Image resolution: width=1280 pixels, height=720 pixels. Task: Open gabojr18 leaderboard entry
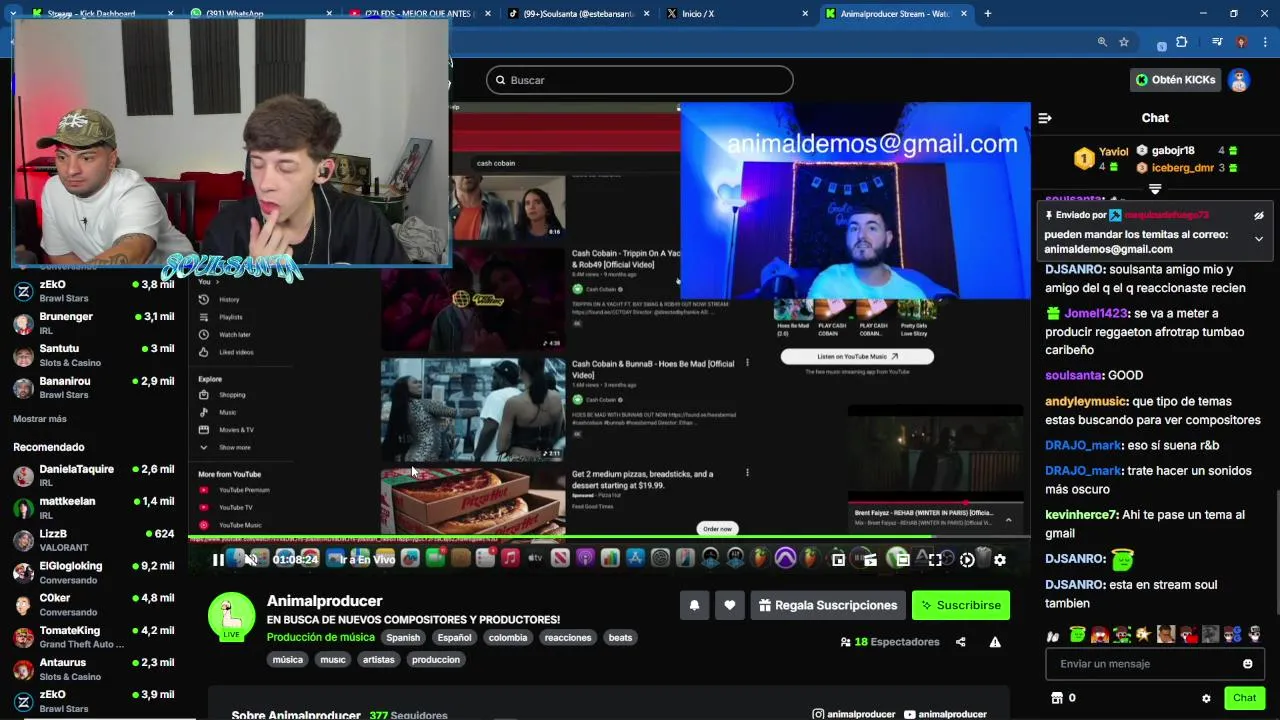1187,151
